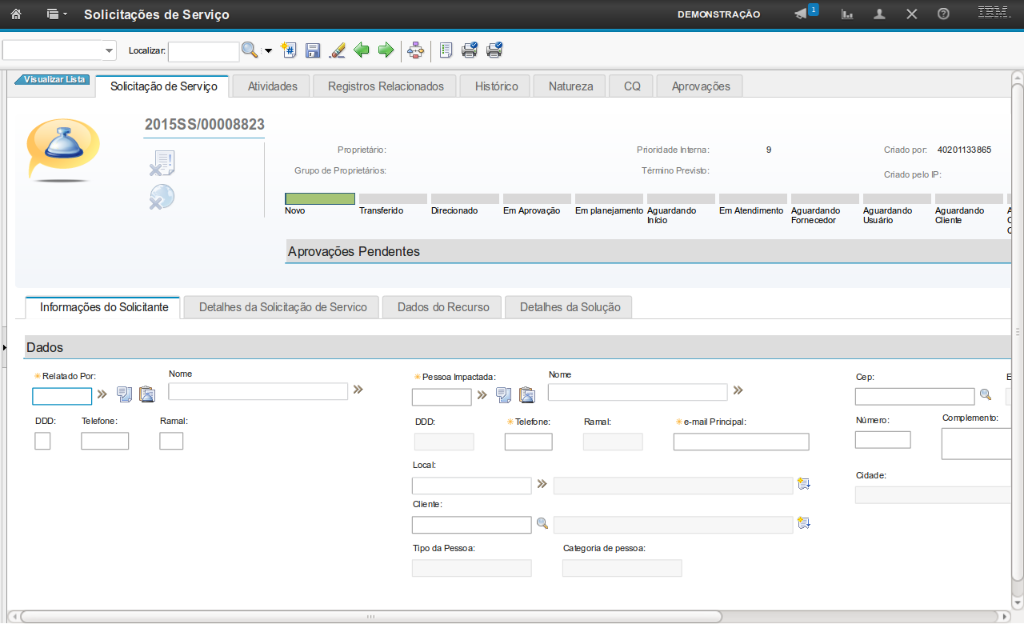The height and width of the screenshot is (624, 1024).
Task: Expand the search options arrow beside Localizar
Action: [268, 51]
